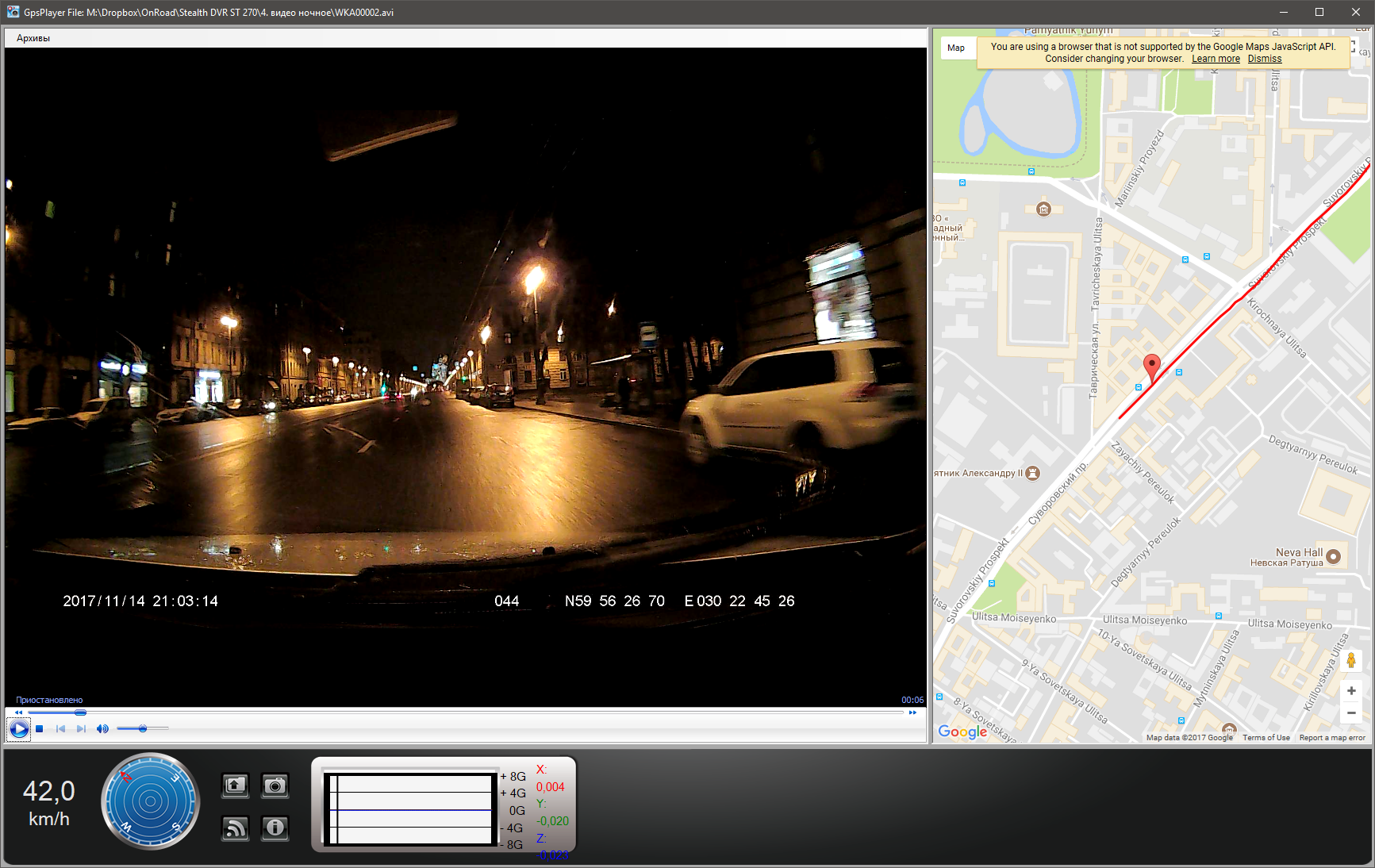Click the Mariinskiy Proyezd street label
Viewport: 1375px width, 868px height.
(1139, 168)
